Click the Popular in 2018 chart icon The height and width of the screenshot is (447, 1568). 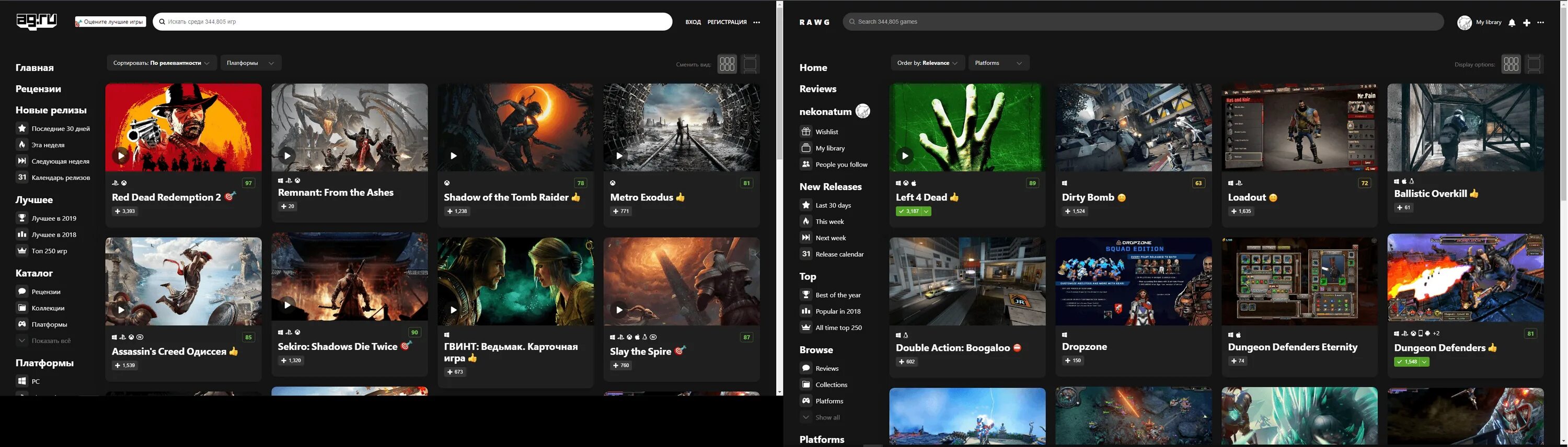(806, 311)
